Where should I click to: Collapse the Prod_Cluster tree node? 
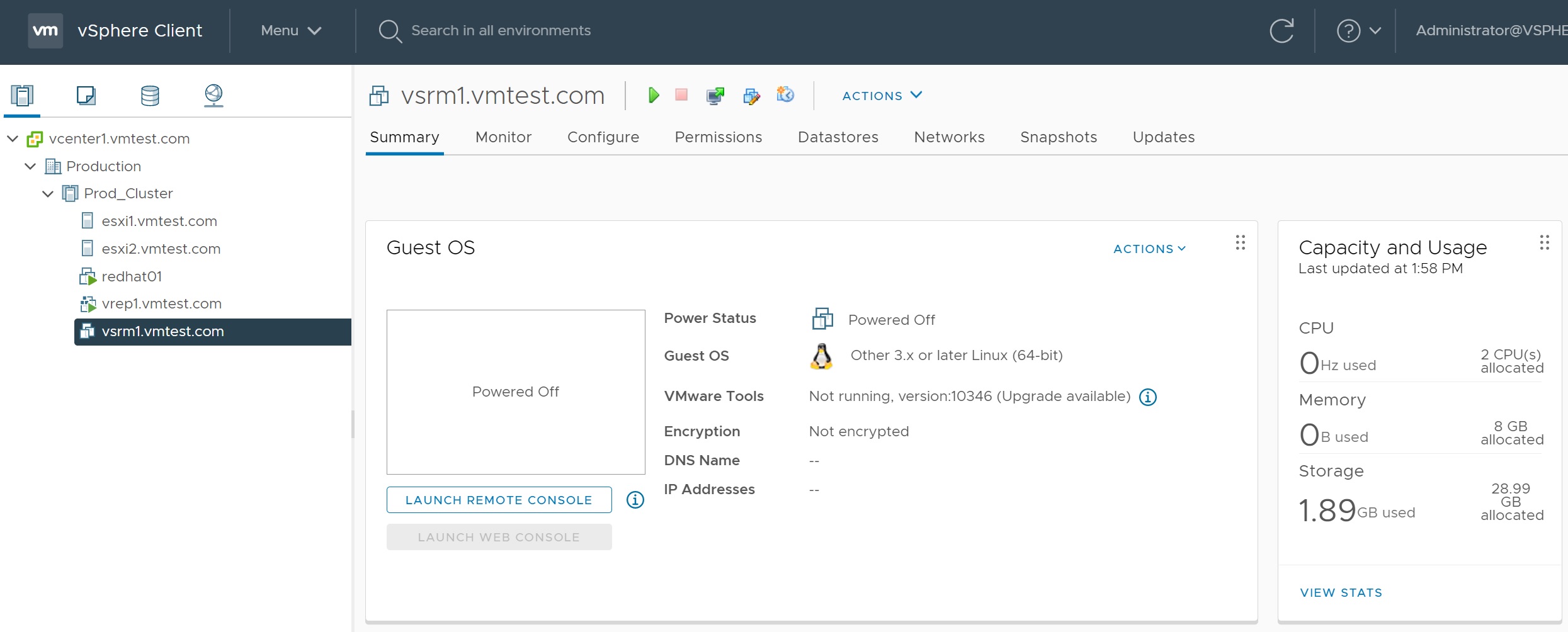(48, 194)
